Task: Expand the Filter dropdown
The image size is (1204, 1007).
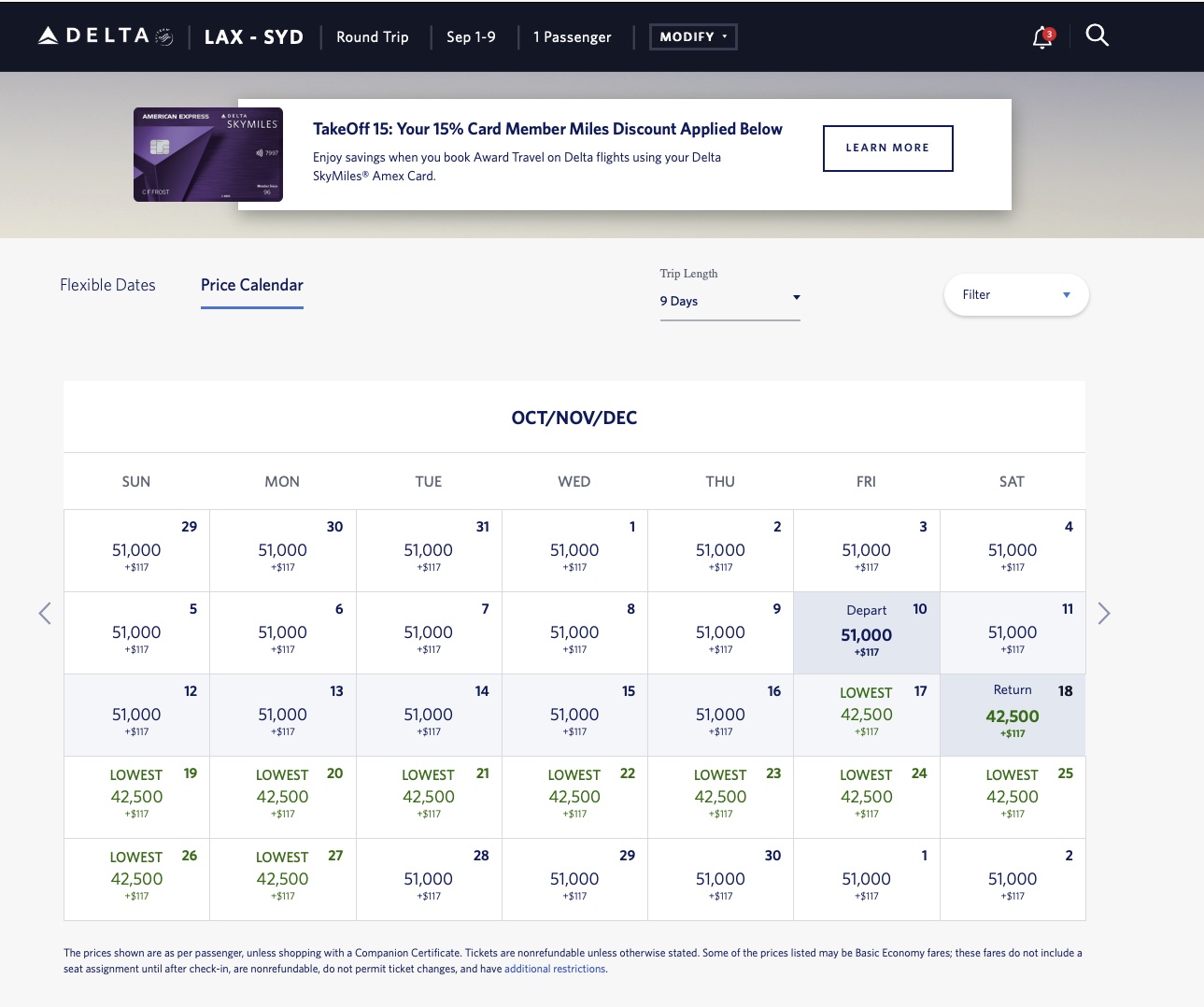Action: (1015, 294)
